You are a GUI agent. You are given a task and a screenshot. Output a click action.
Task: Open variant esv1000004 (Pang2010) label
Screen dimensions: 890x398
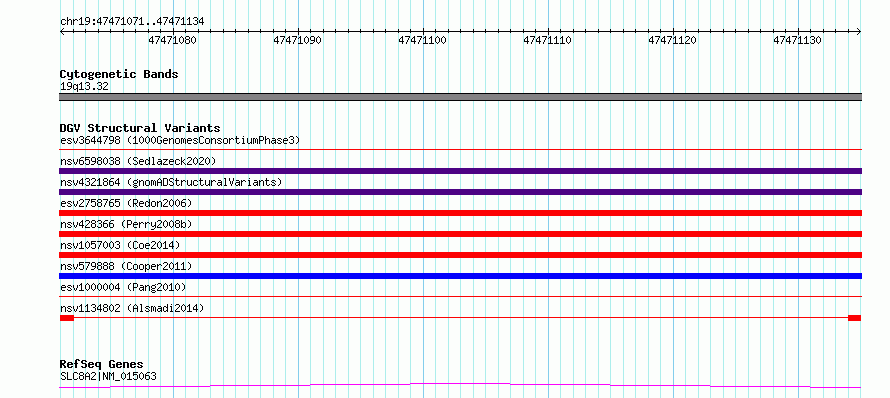click(123, 287)
